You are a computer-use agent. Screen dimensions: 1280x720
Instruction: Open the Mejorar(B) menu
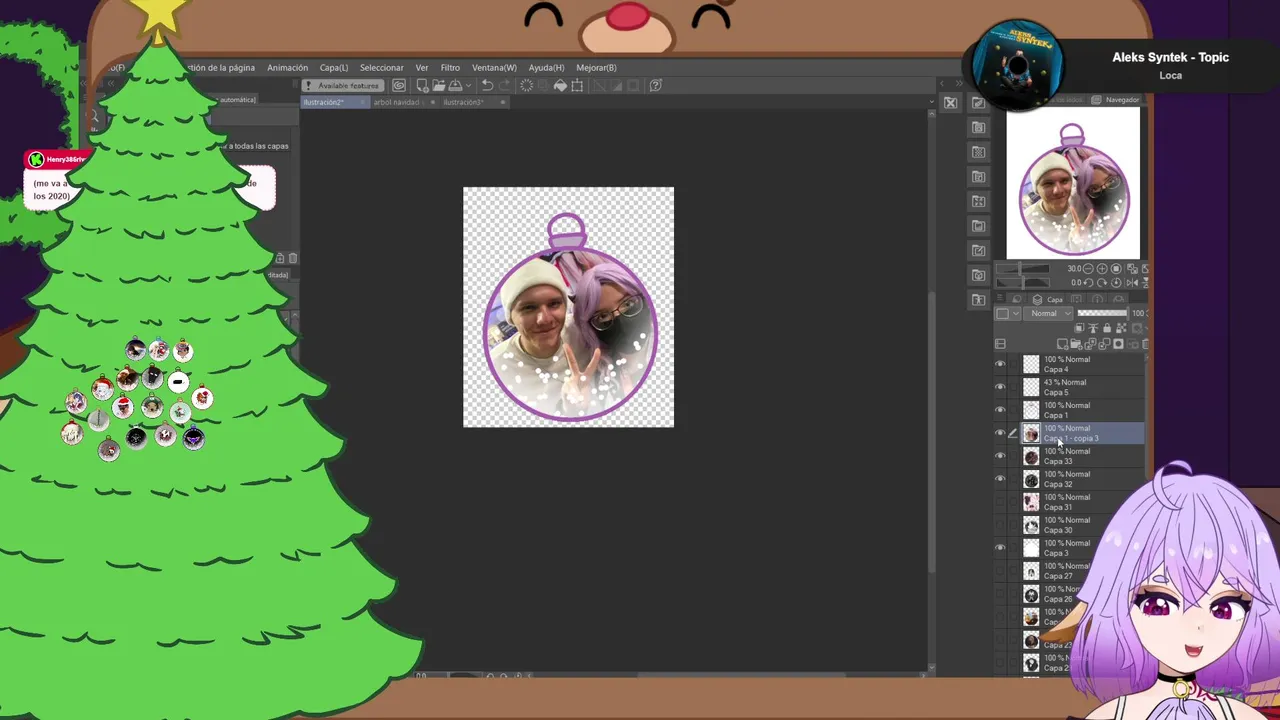pyautogui.click(x=596, y=68)
